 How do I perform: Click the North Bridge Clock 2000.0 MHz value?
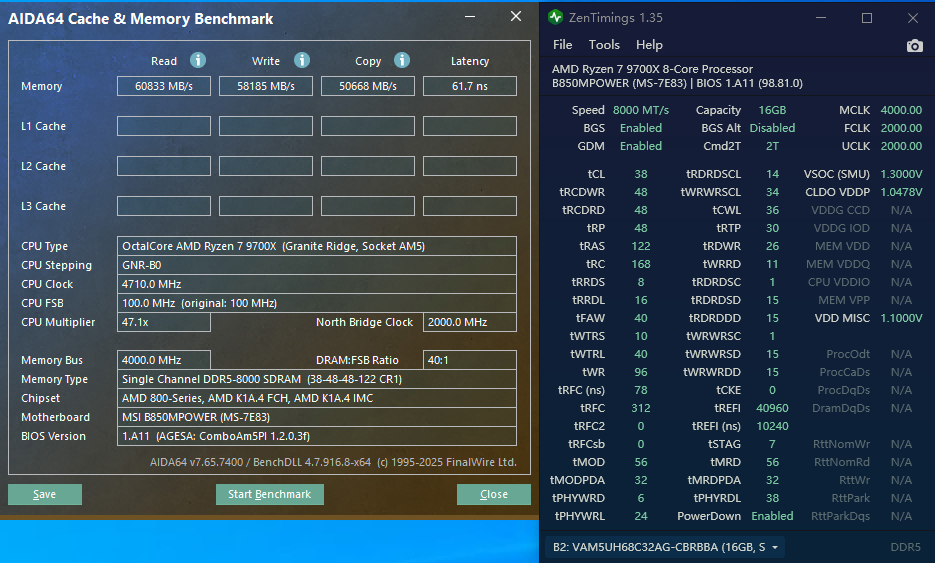click(470, 322)
